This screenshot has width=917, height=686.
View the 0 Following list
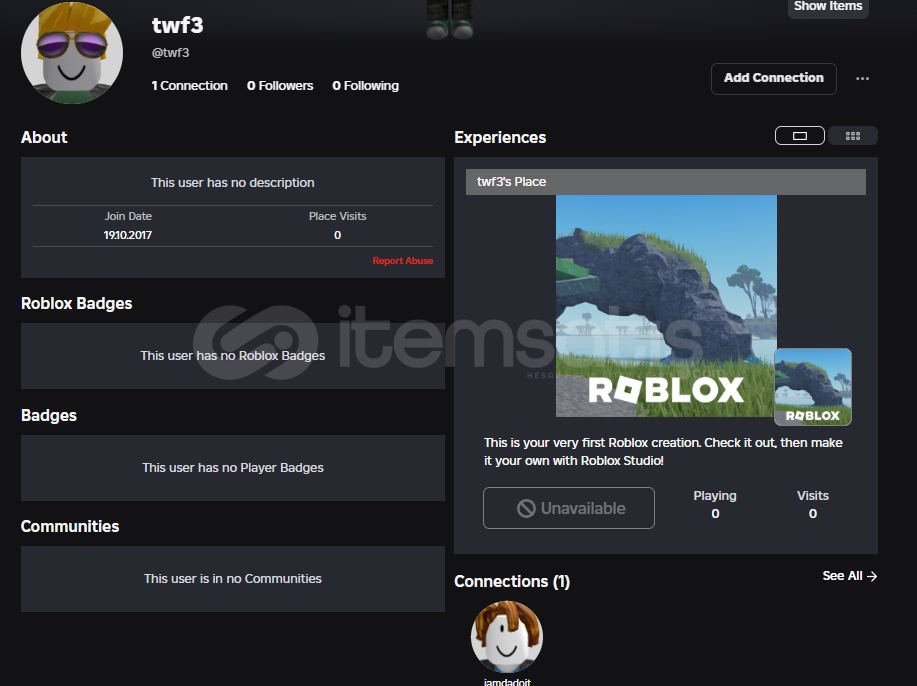pos(366,86)
